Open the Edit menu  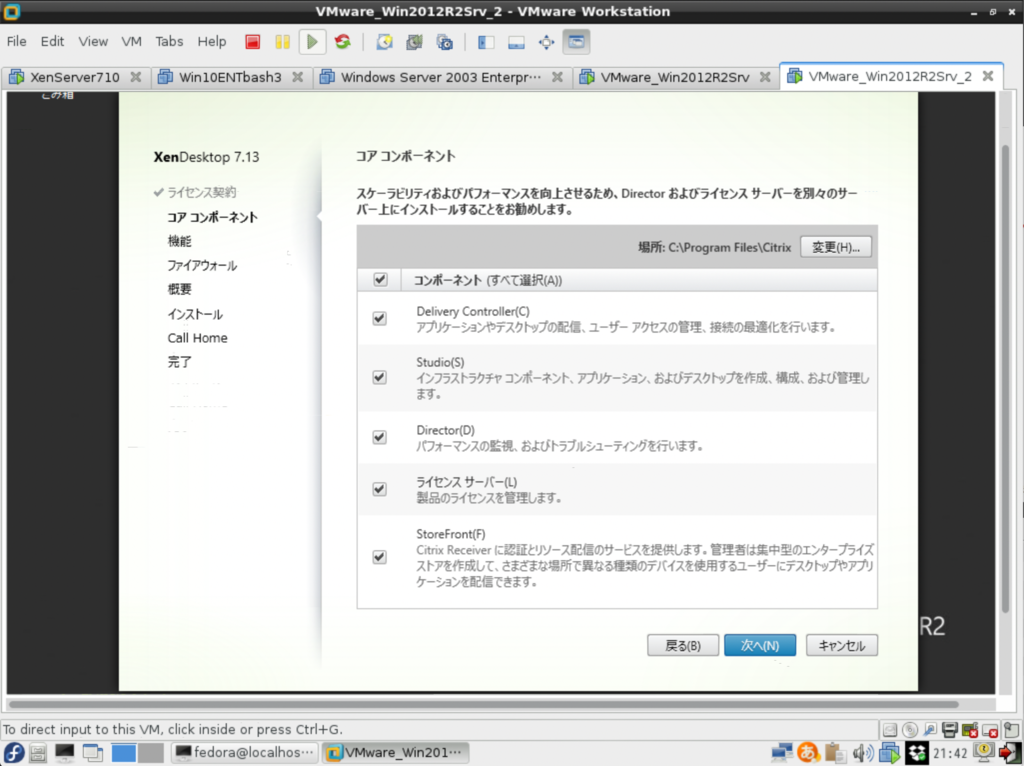(52, 41)
